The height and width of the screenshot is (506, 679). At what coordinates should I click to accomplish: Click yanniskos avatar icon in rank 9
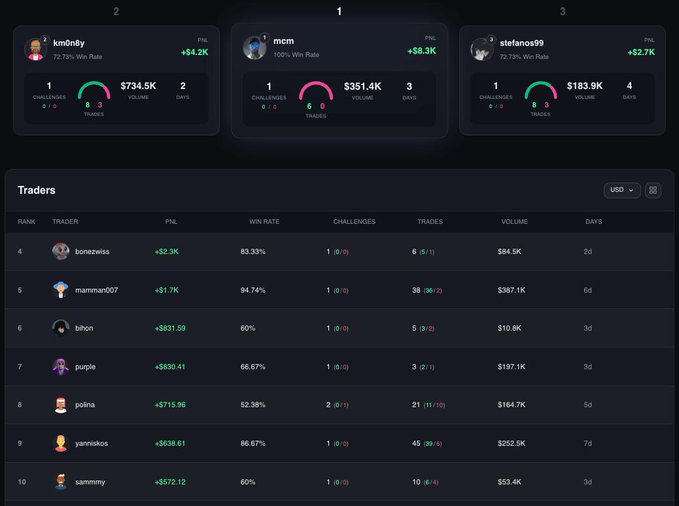point(61,443)
